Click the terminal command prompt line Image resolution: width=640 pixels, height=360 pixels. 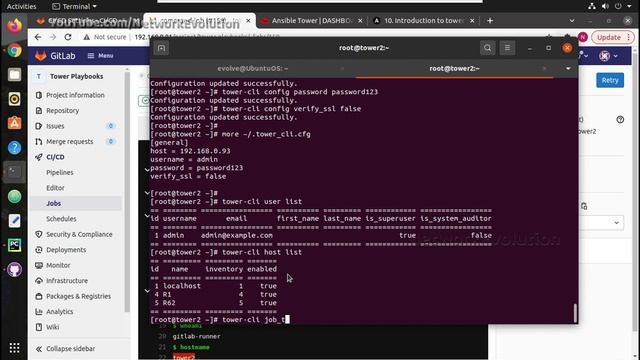[220, 320]
